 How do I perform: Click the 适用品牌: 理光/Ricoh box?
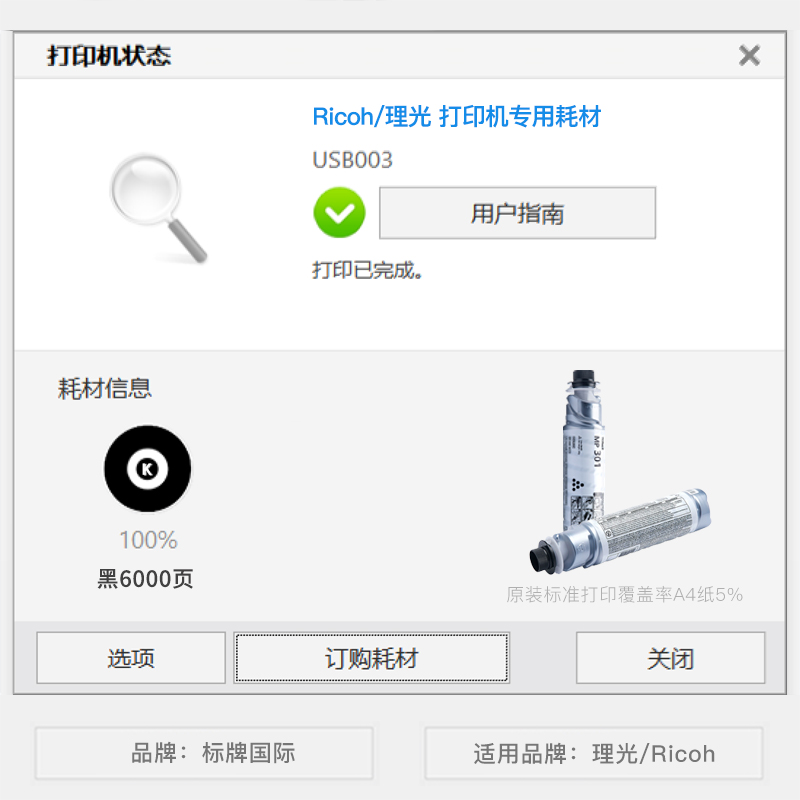(x=594, y=753)
